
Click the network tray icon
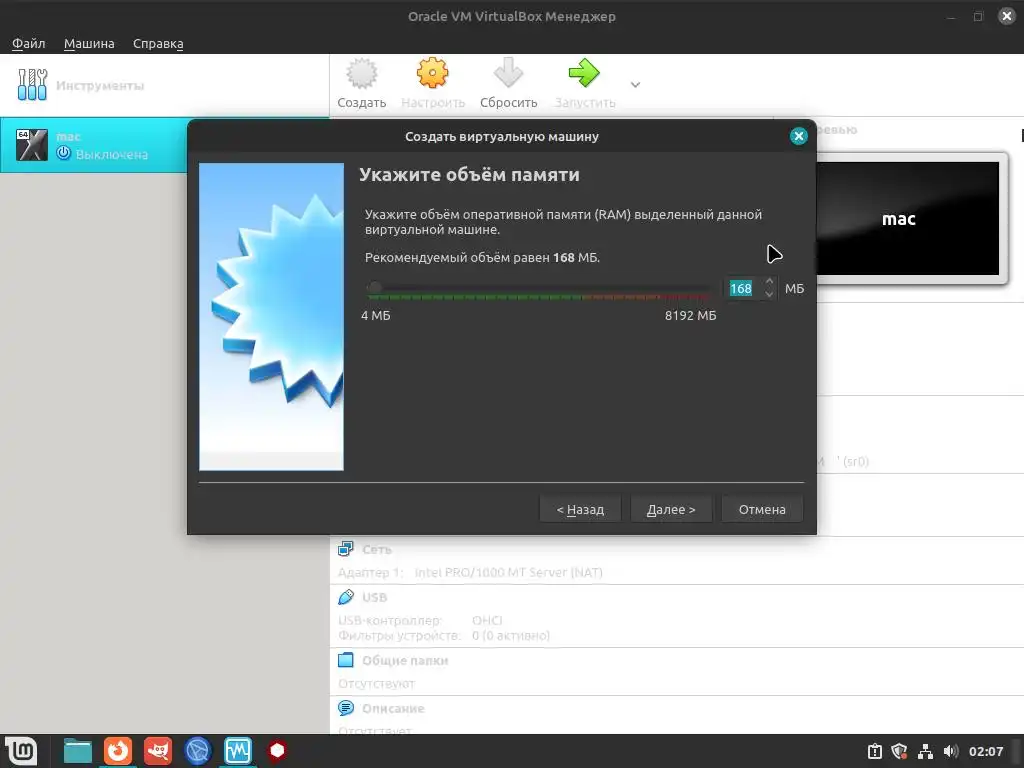click(x=925, y=752)
